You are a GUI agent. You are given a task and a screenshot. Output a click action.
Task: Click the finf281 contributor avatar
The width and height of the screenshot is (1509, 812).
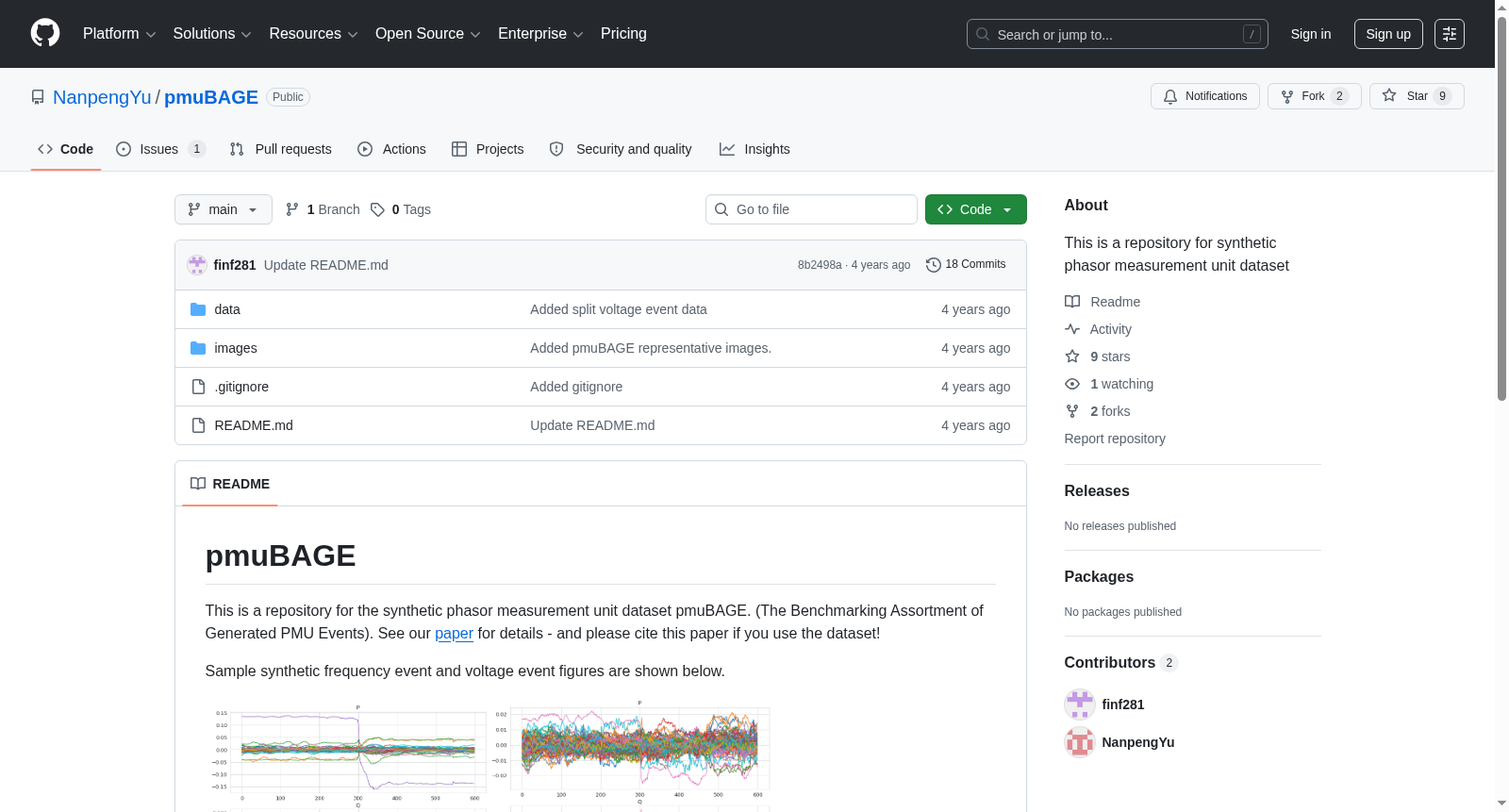(x=1080, y=704)
